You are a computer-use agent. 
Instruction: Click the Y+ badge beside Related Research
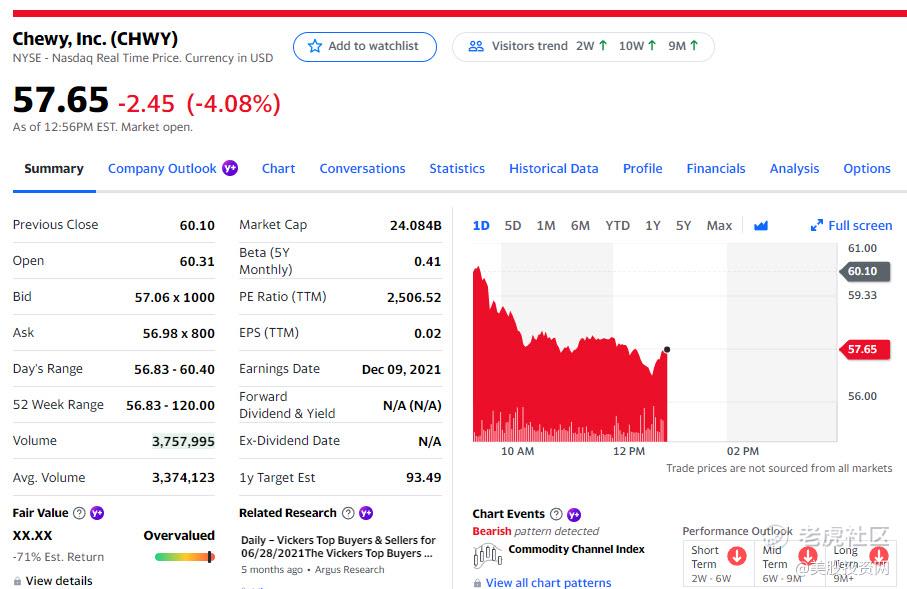pos(366,513)
